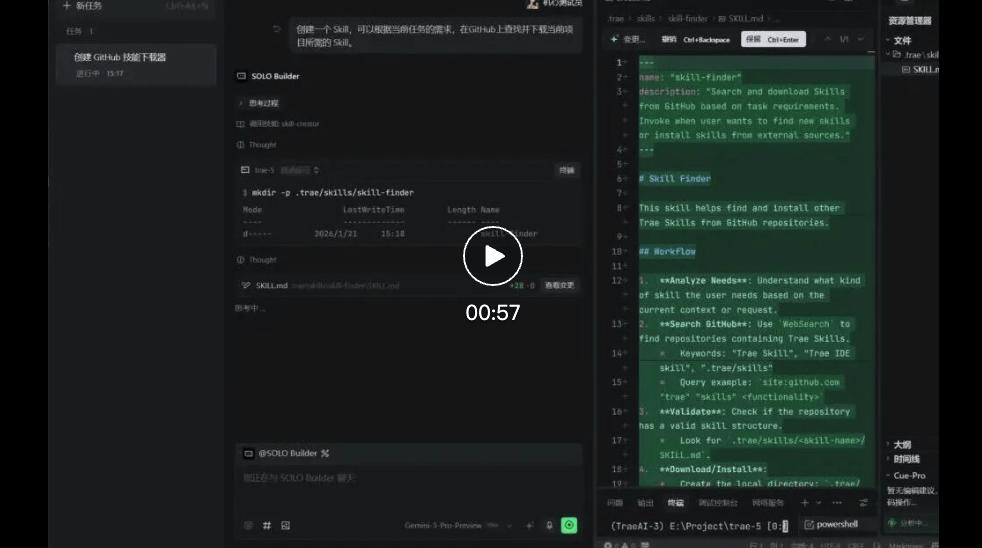This screenshot has height=548, width=982.
Task: Click the plus icon for 新任务
Action: [x=66, y=6]
